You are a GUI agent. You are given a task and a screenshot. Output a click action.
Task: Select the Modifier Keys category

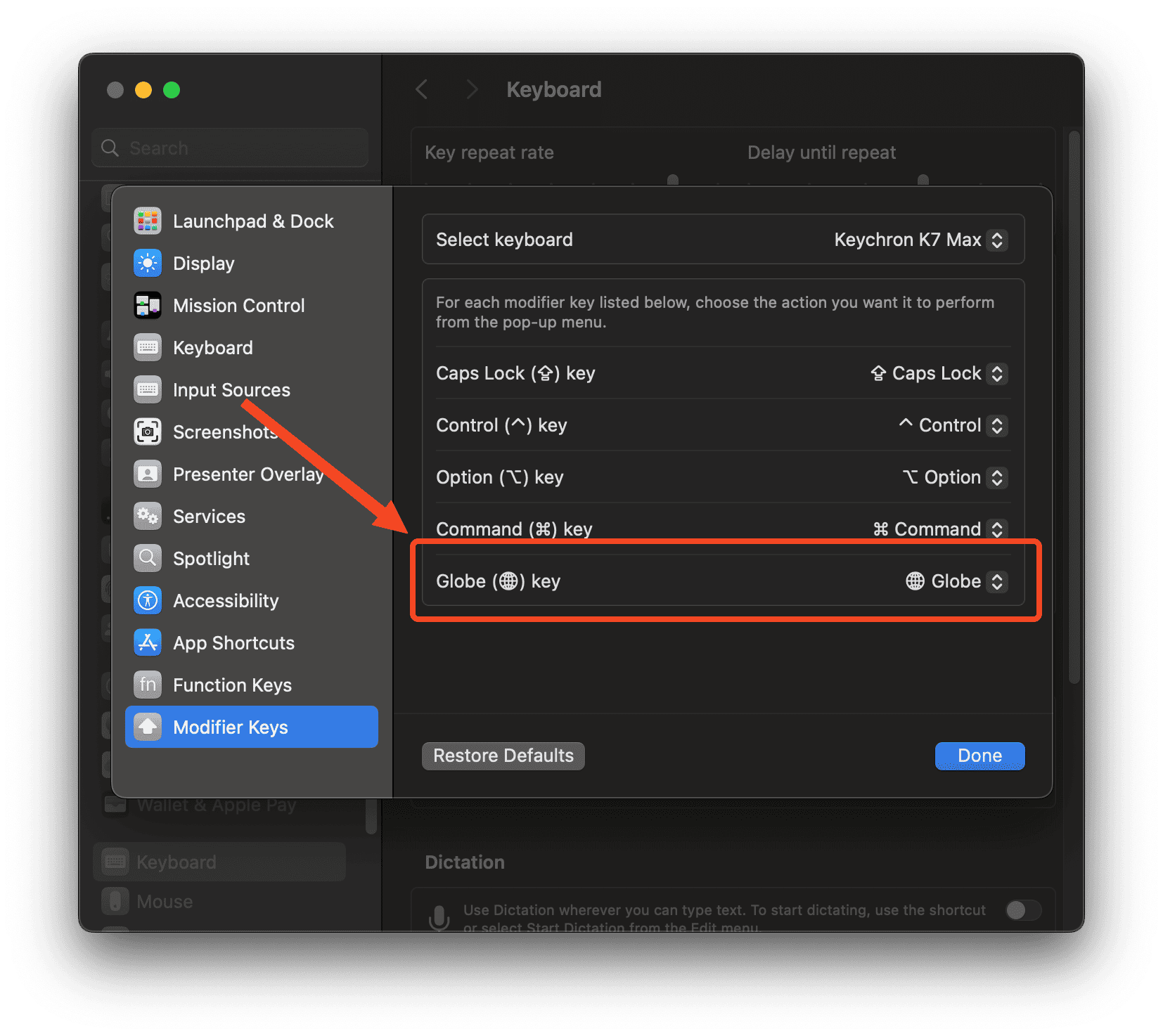[252, 727]
